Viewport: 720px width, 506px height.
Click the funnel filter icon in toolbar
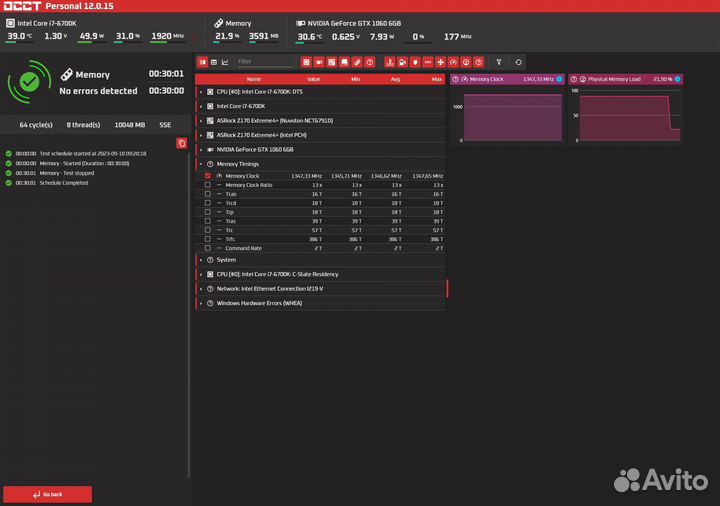point(499,62)
